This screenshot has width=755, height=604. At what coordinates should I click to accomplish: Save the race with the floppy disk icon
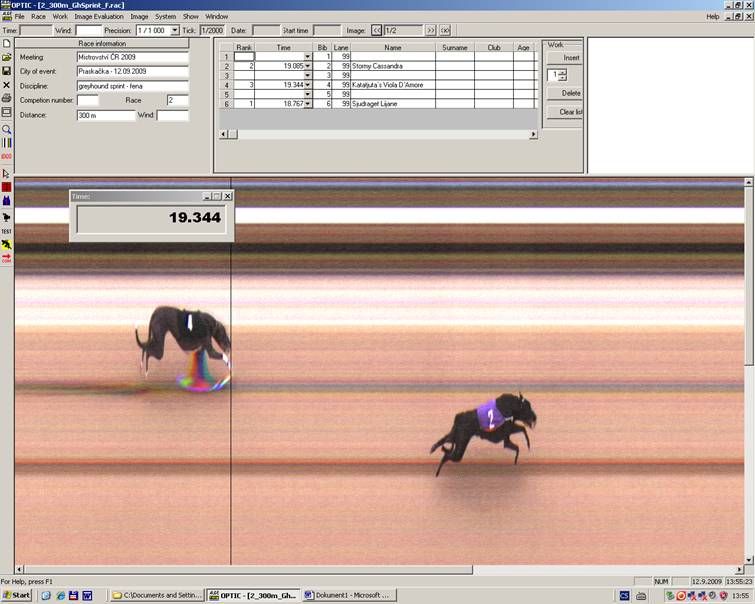pyautogui.click(x=6, y=71)
